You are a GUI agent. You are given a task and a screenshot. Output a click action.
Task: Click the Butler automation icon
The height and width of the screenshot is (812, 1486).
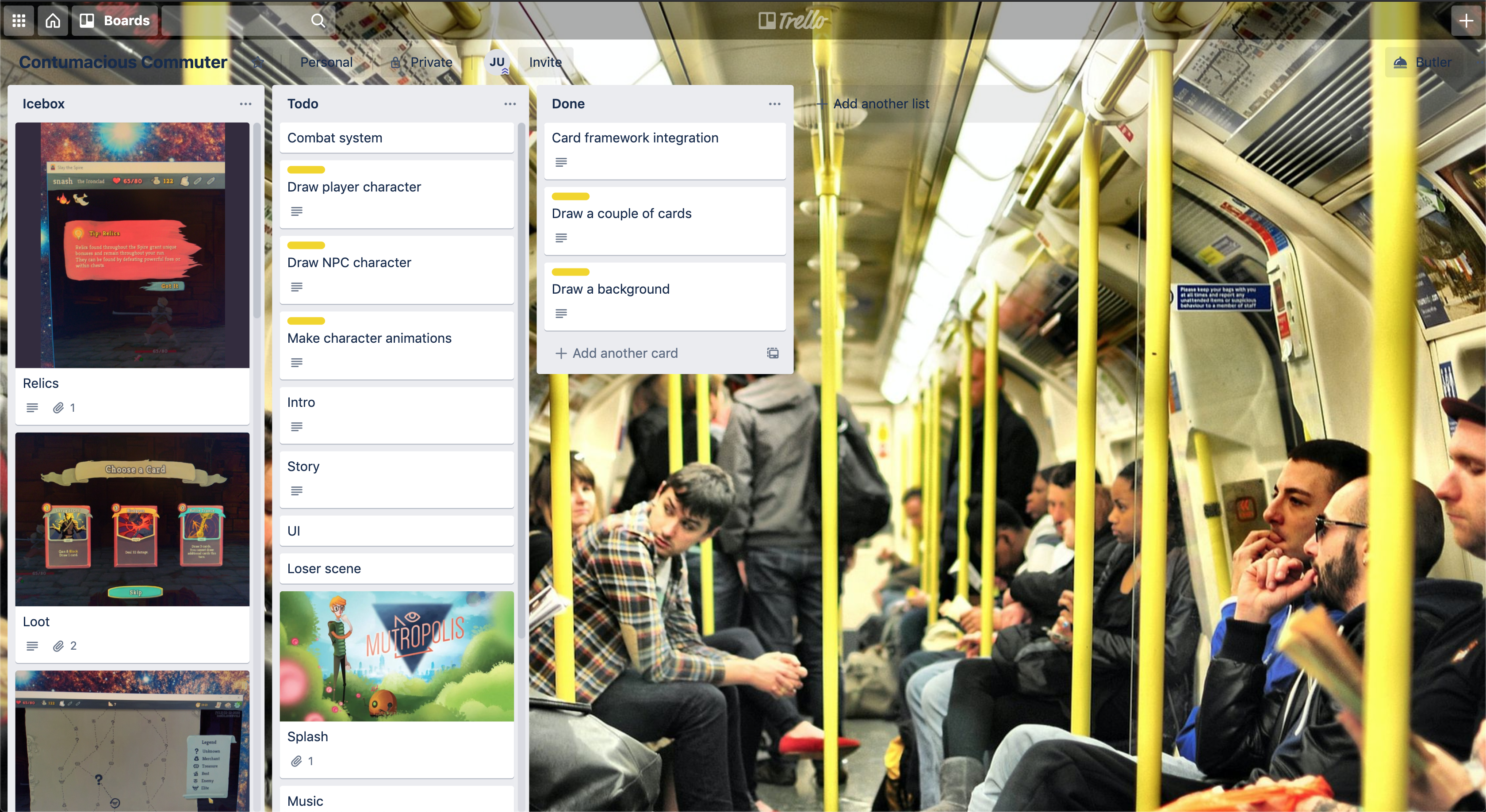pos(1400,62)
